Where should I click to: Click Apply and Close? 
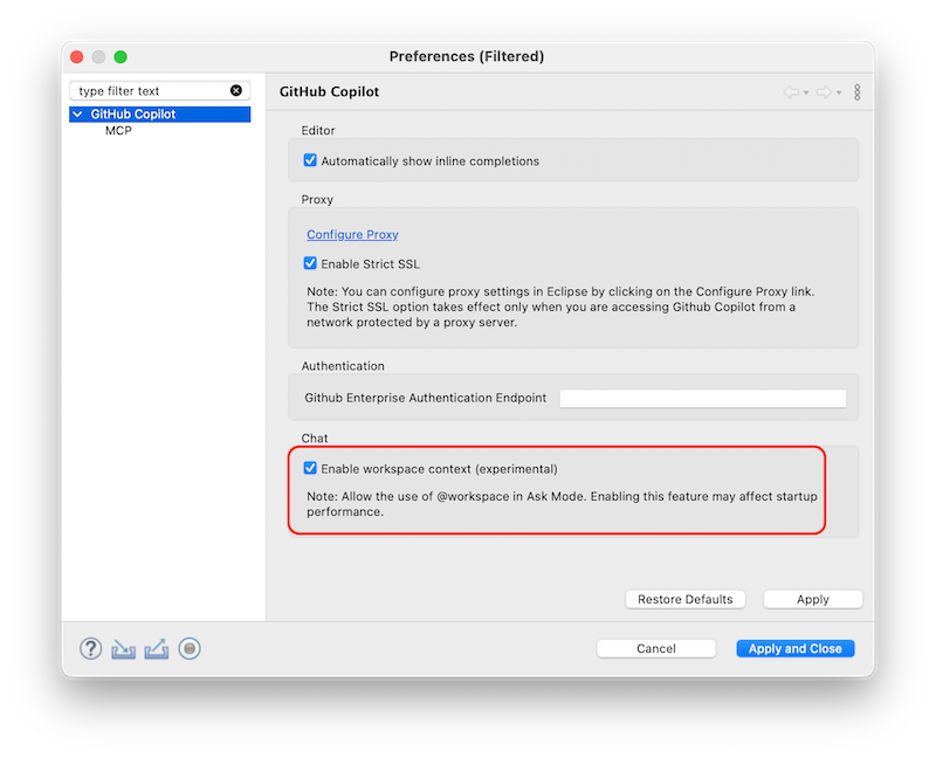click(x=795, y=649)
